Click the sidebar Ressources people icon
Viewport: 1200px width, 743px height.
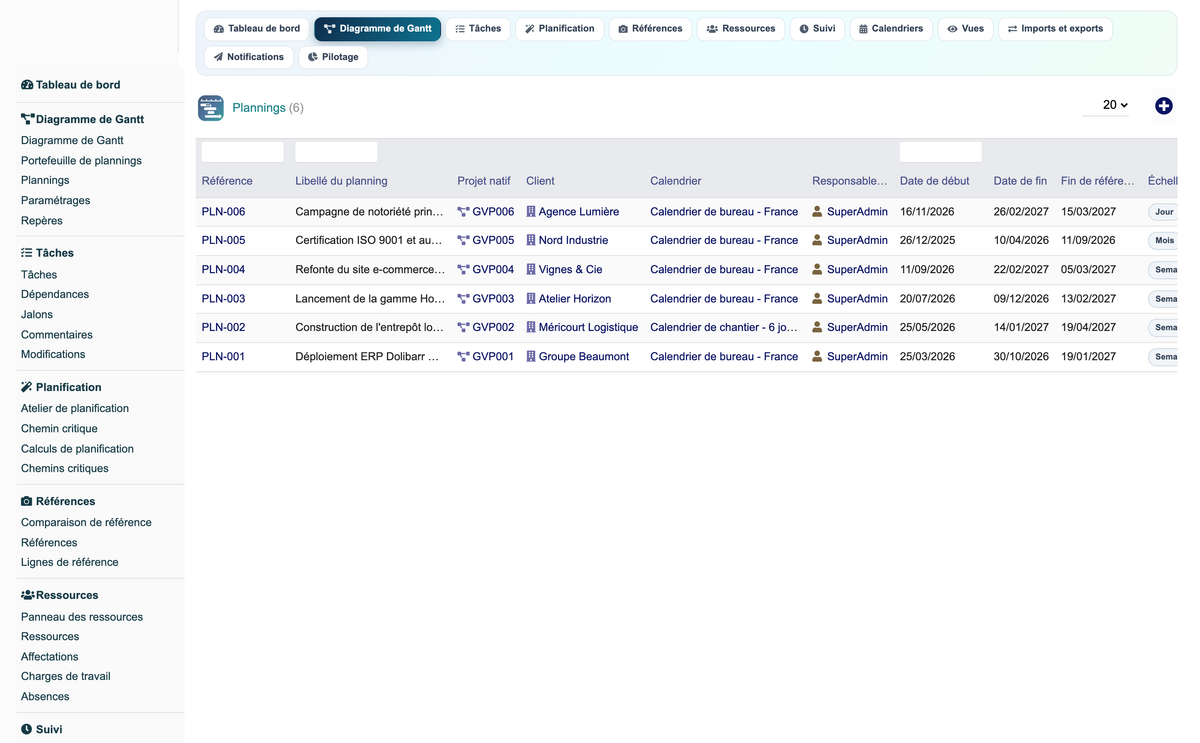(27, 595)
